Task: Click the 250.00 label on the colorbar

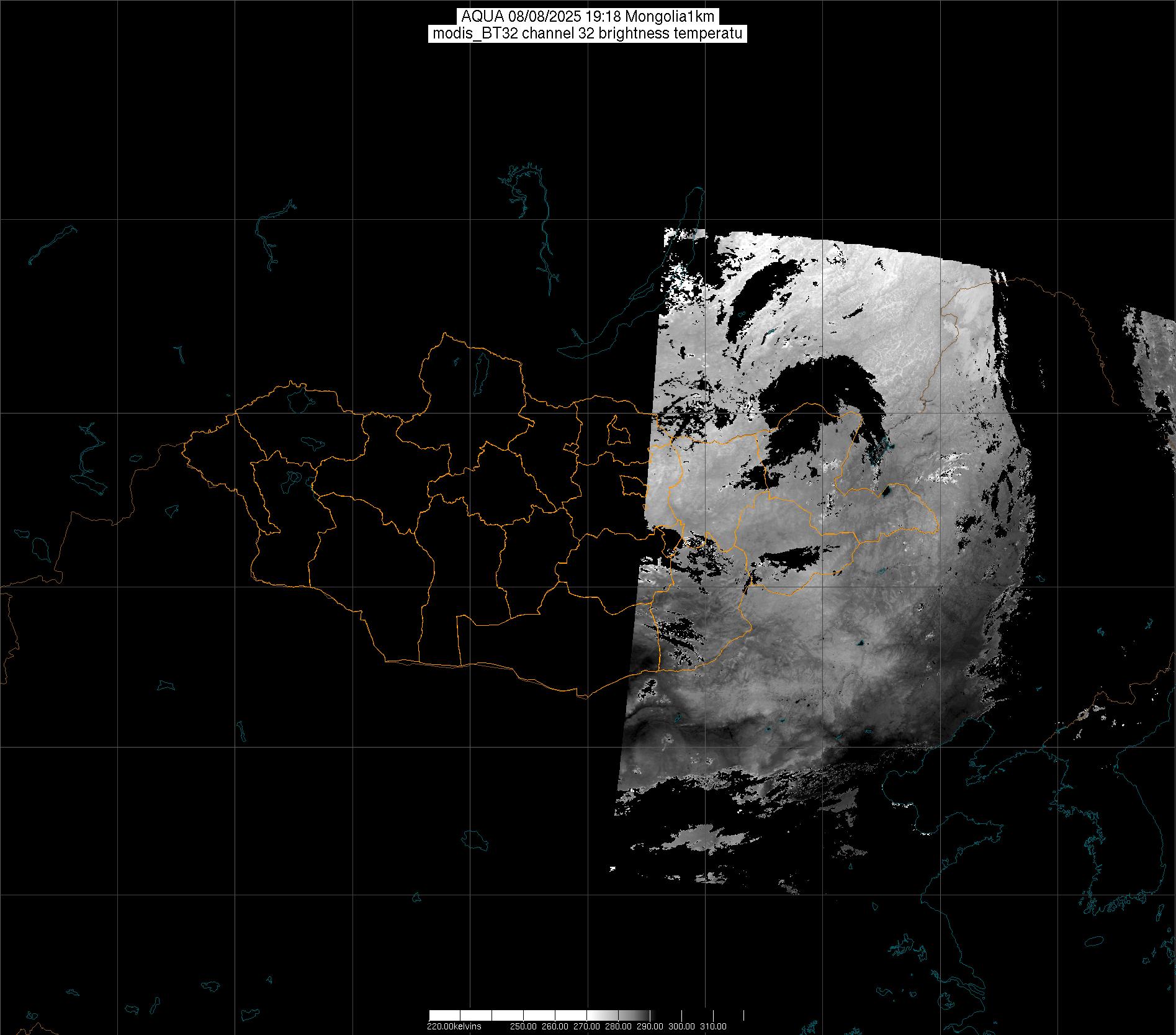Action: click(524, 1026)
